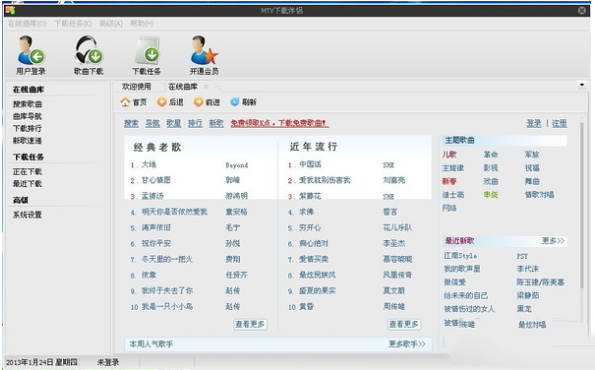Viewport: 595px width, 370px height.
Task: Click the 导航 link
Action: (153, 123)
